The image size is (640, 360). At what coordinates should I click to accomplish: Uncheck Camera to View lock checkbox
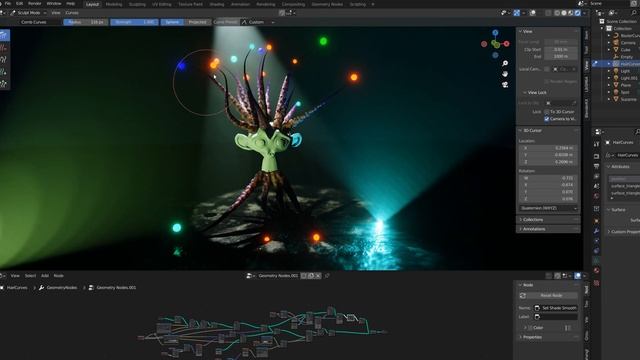pyautogui.click(x=547, y=119)
